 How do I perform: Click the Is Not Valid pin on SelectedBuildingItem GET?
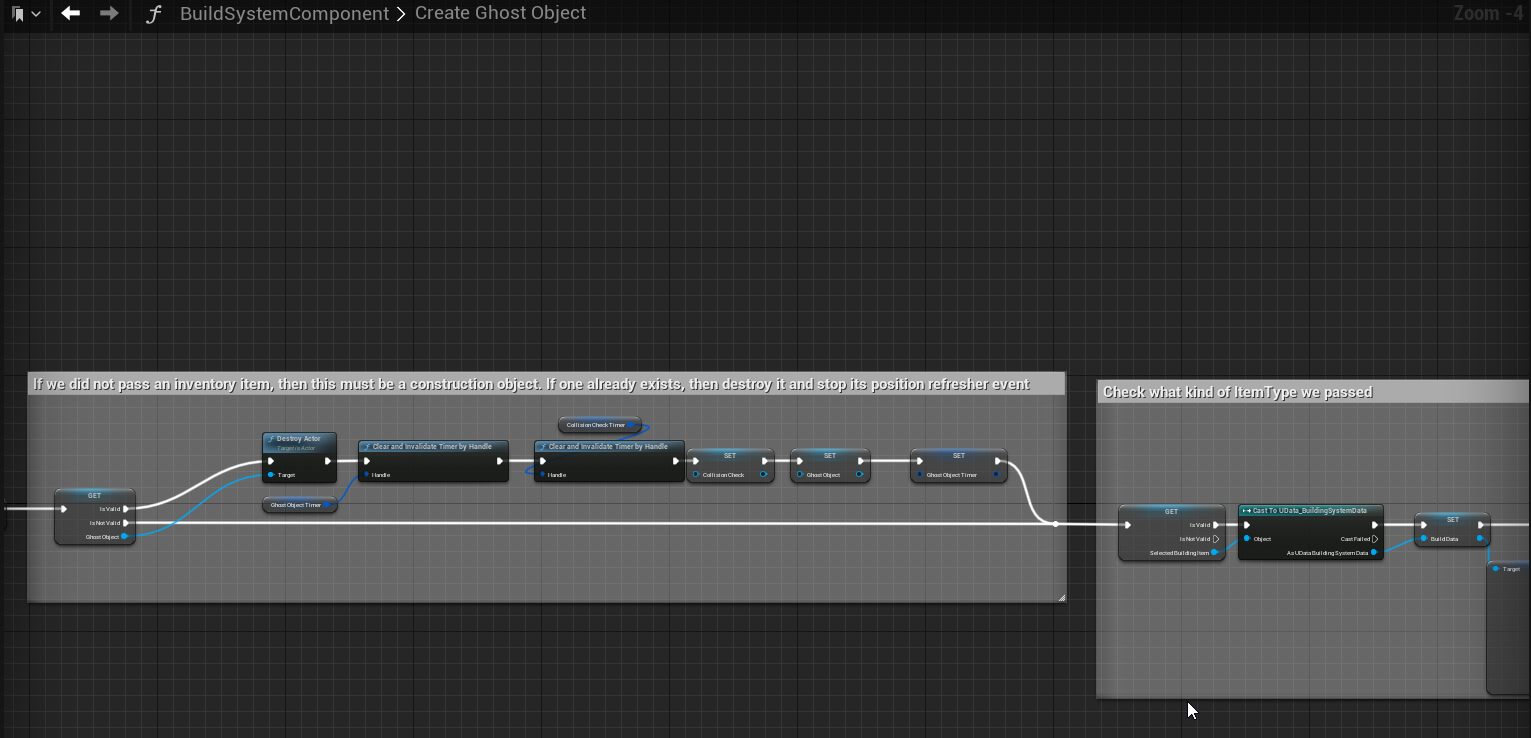(x=1216, y=539)
